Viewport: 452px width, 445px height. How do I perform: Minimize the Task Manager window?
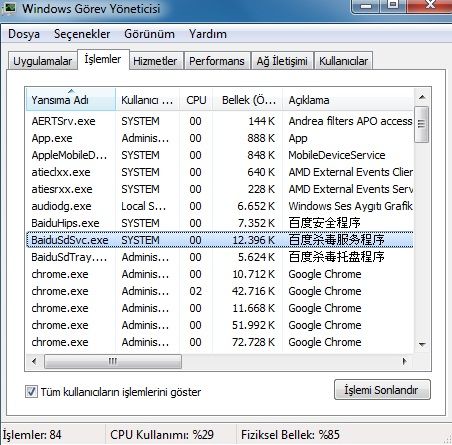pos(366,5)
